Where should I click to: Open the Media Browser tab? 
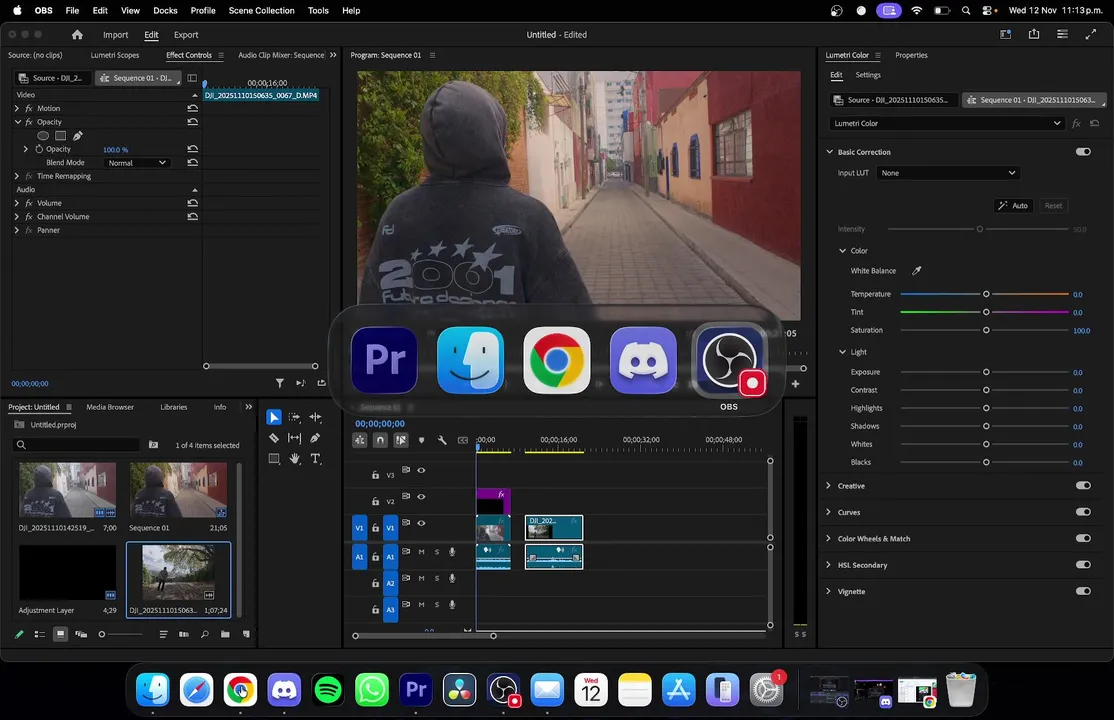[x=110, y=407]
